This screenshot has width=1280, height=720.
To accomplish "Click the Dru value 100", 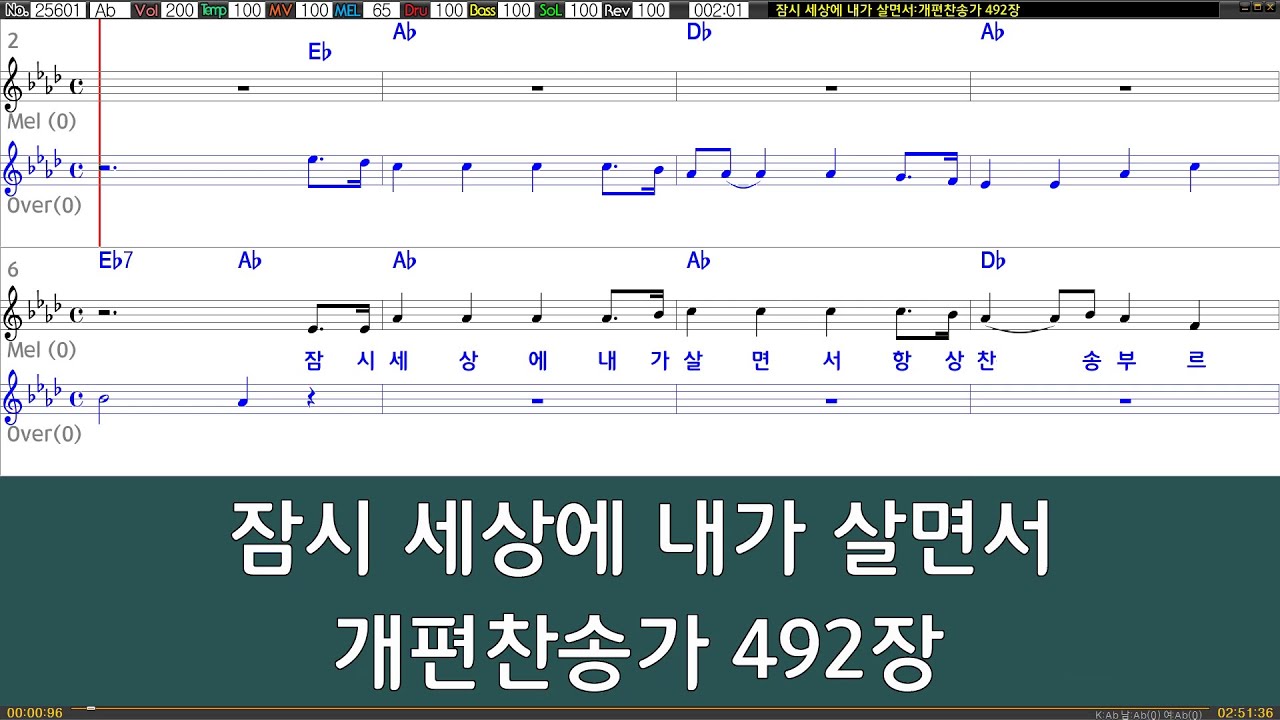I will [x=449, y=10].
